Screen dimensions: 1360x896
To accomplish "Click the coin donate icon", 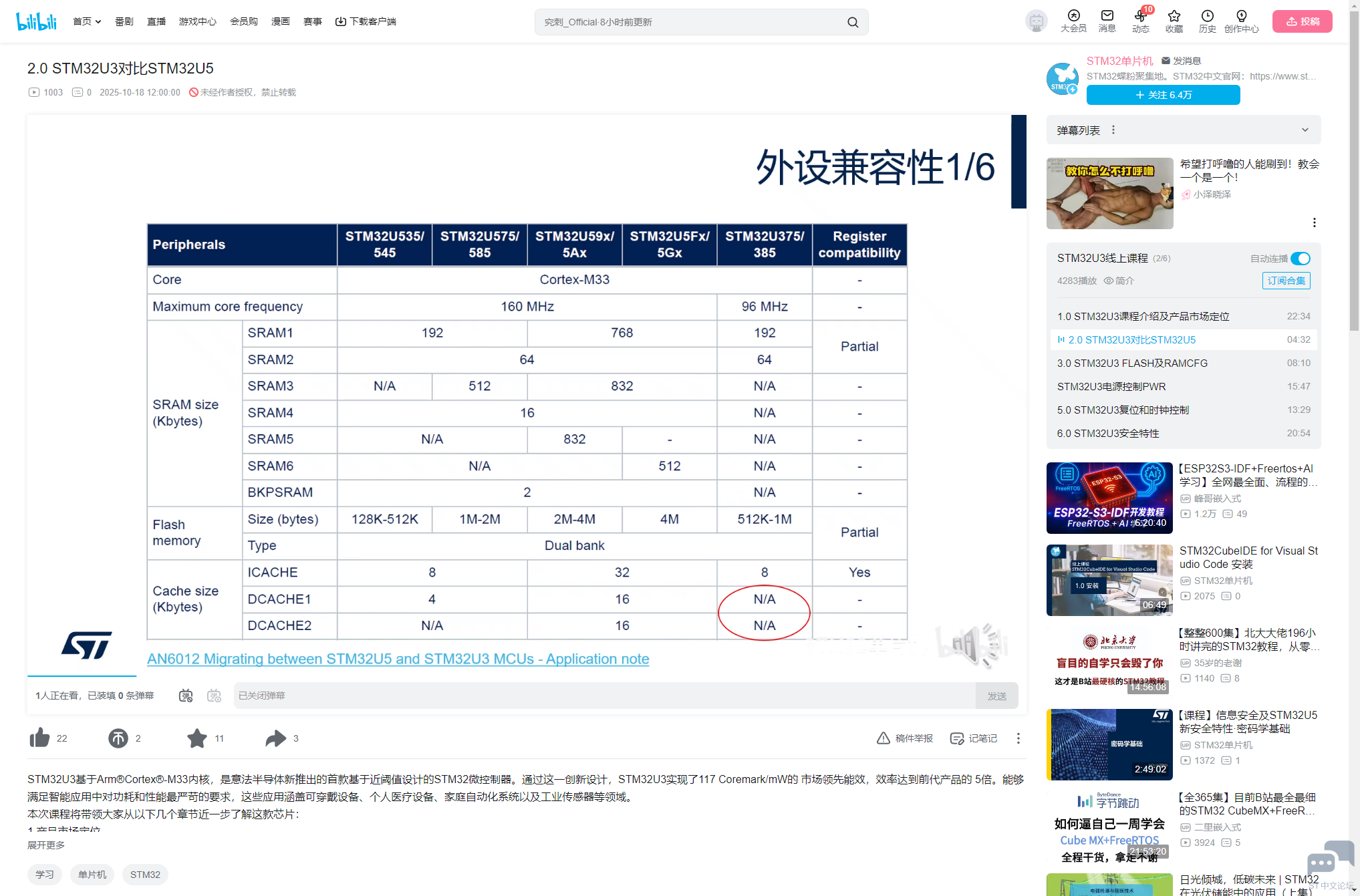I will pyautogui.click(x=118, y=738).
